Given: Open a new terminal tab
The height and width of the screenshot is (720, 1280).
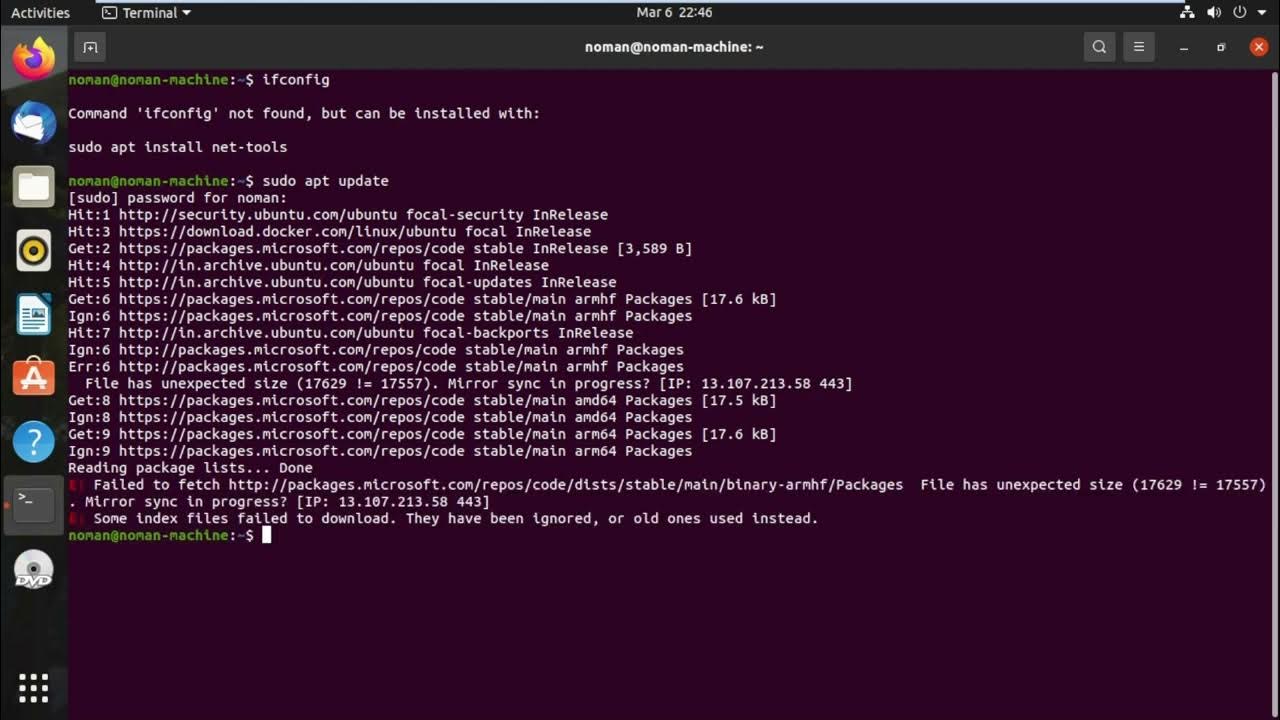Looking at the screenshot, I should pos(90,47).
